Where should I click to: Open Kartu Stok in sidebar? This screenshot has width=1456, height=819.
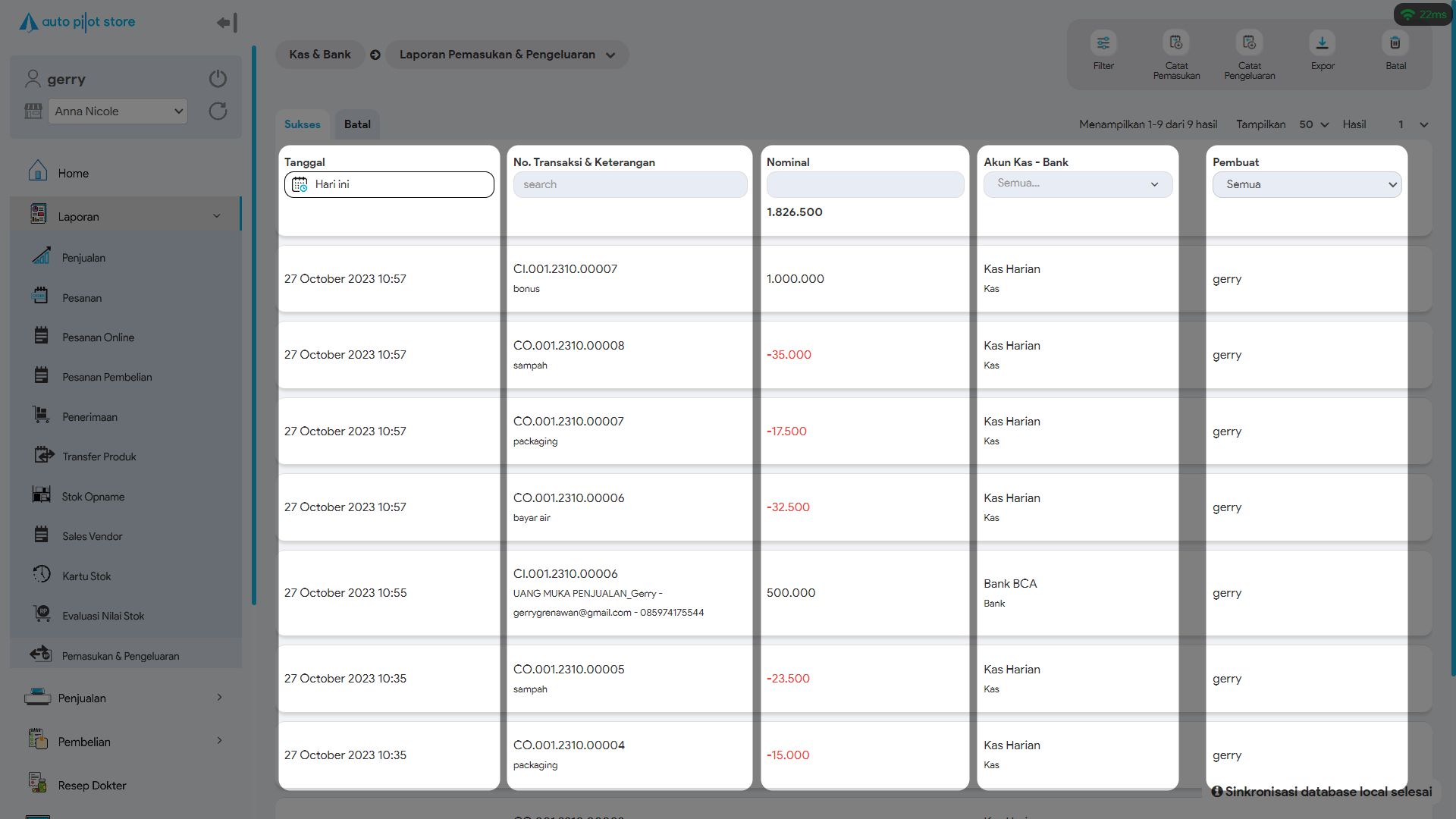[86, 576]
